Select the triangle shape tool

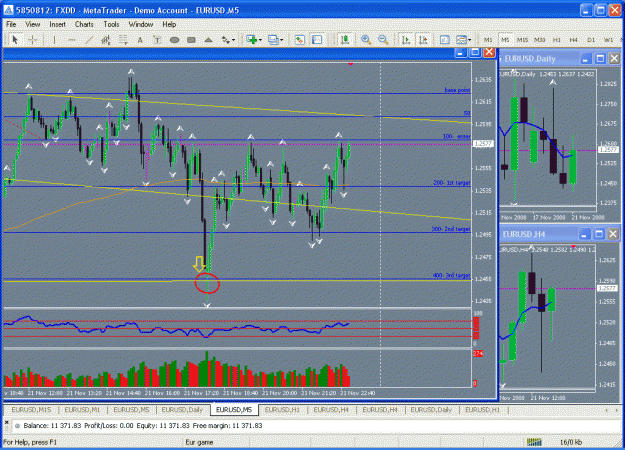[208, 39]
